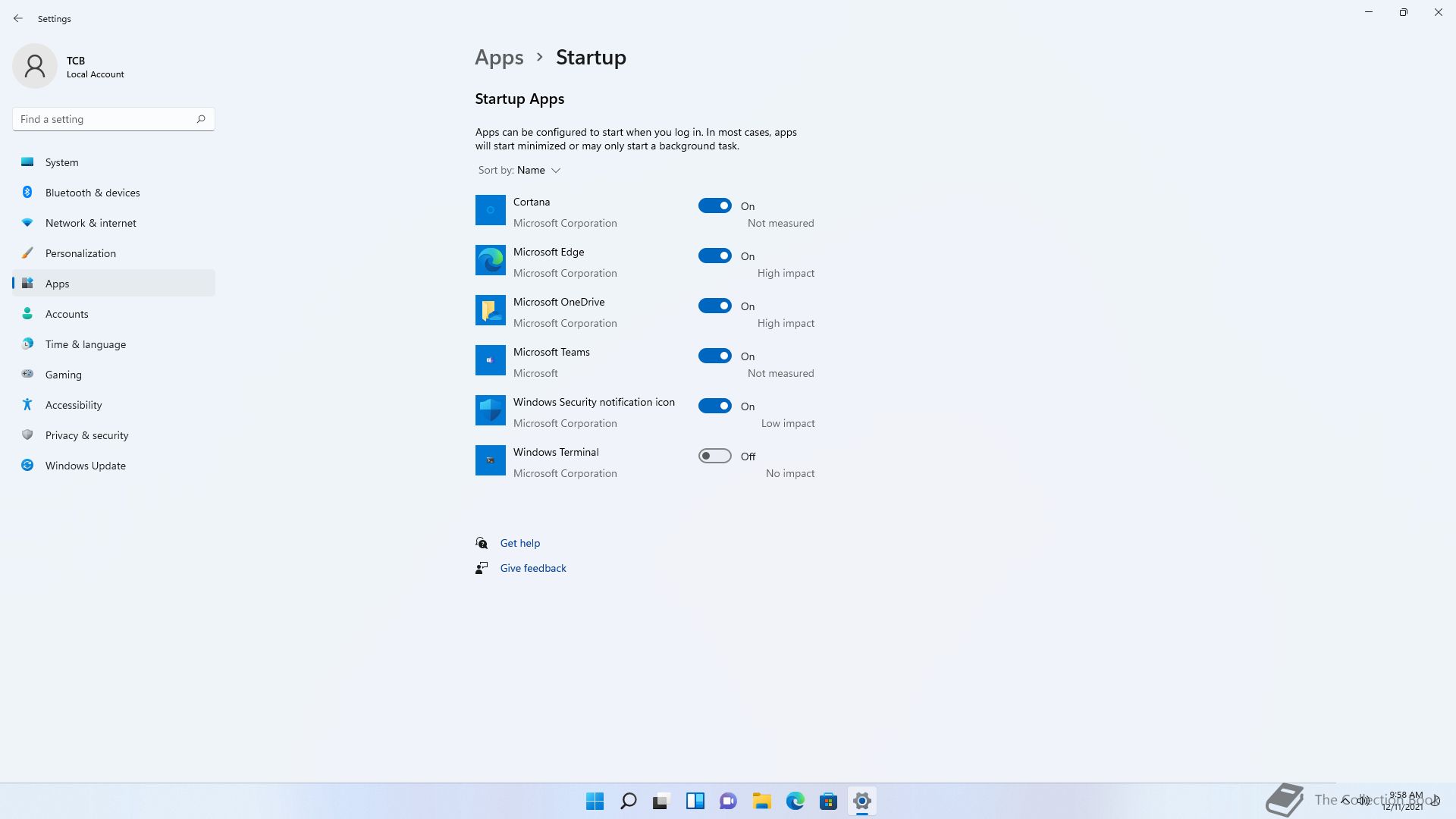Viewport: 1456px width, 819px height.
Task: Click the Microsoft OneDrive app icon
Action: 490,310
